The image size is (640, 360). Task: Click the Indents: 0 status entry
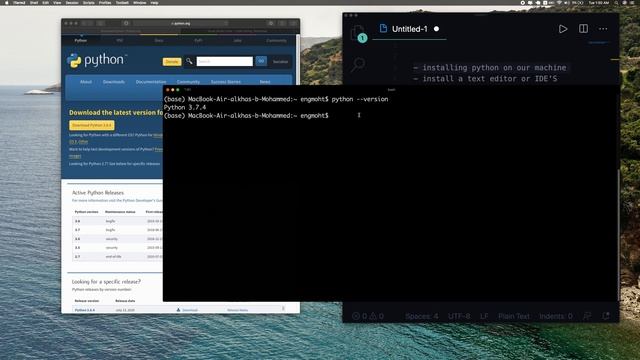pyautogui.click(x=556, y=316)
